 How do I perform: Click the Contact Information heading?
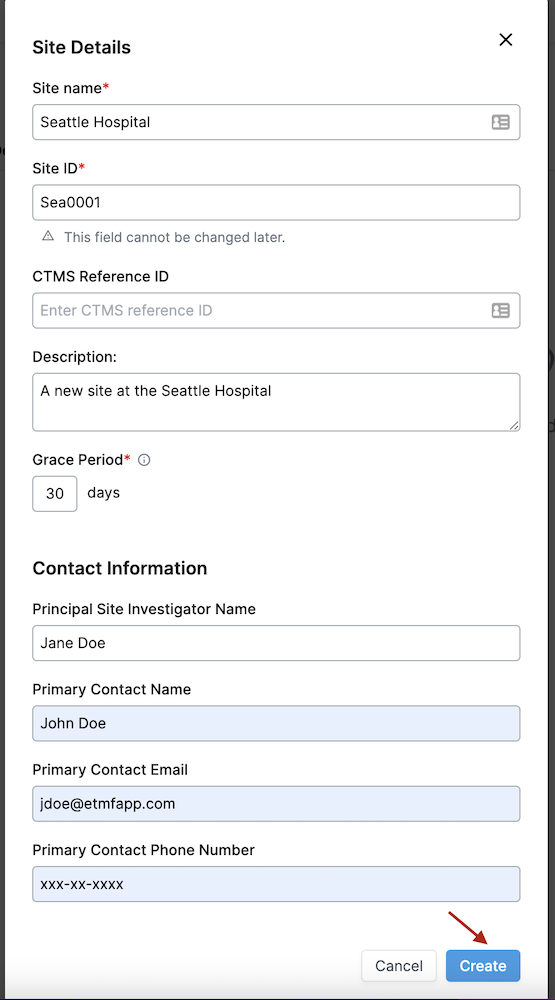(120, 568)
